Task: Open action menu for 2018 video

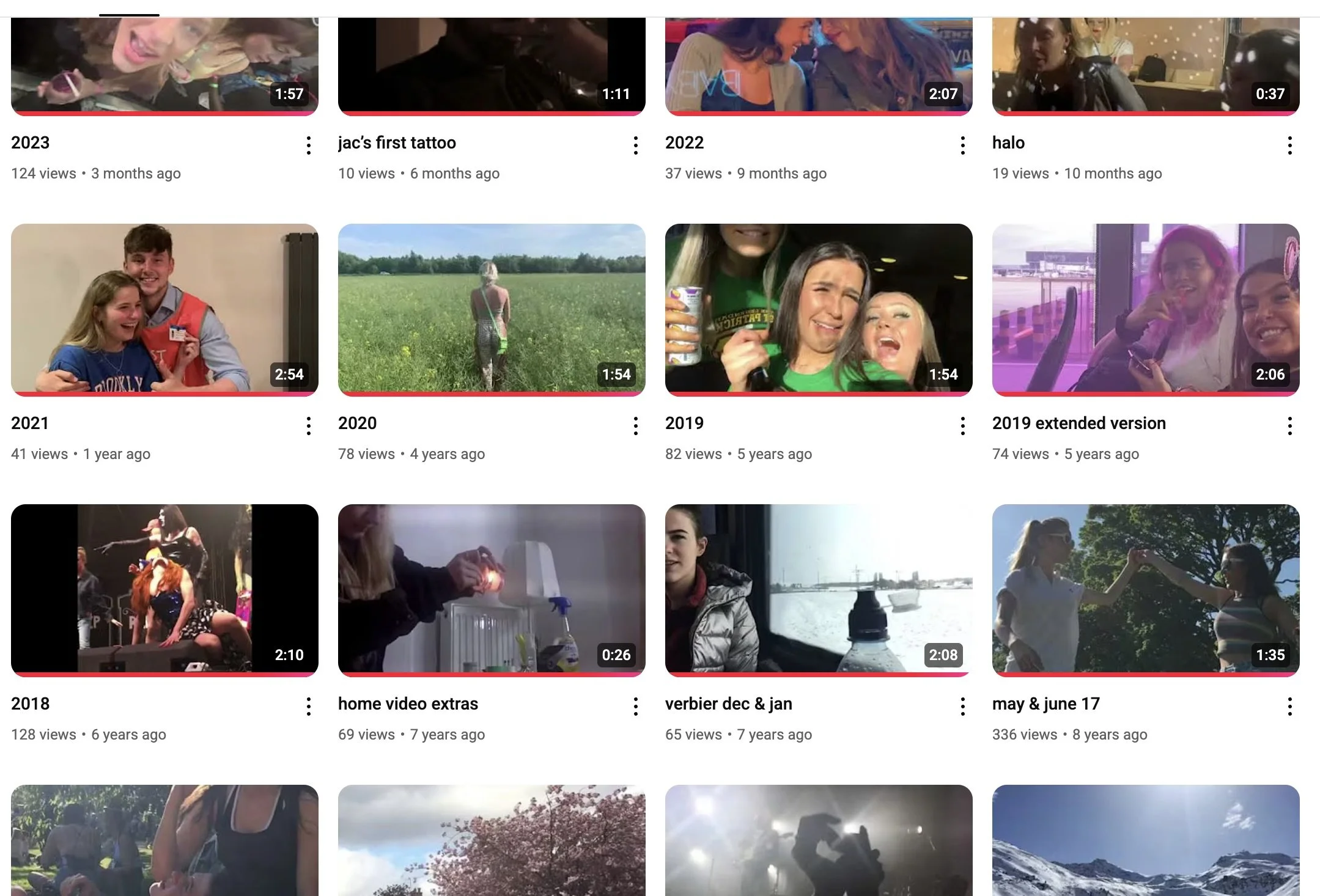Action: tap(309, 707)
